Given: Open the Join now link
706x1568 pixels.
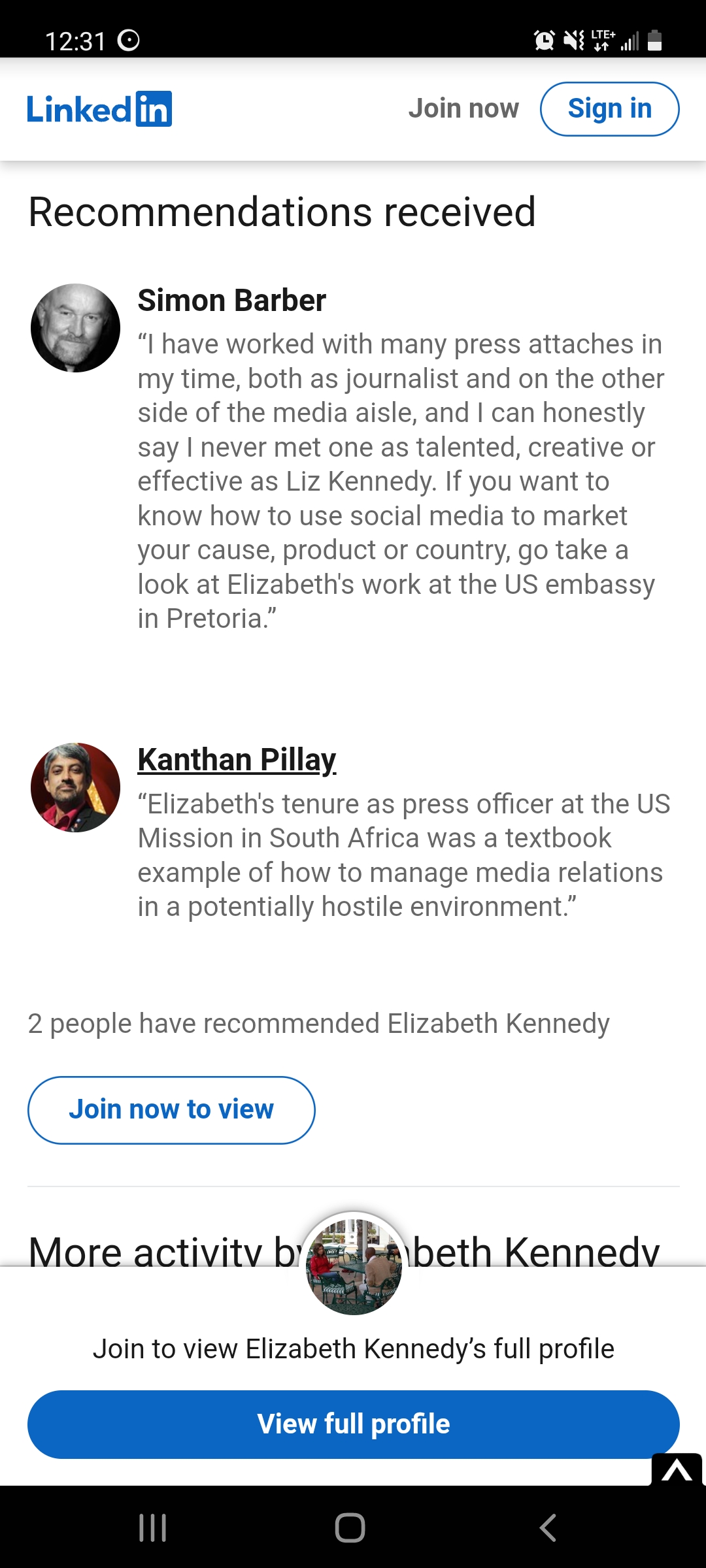Looking at the screenshot, I should coord(463,108).
